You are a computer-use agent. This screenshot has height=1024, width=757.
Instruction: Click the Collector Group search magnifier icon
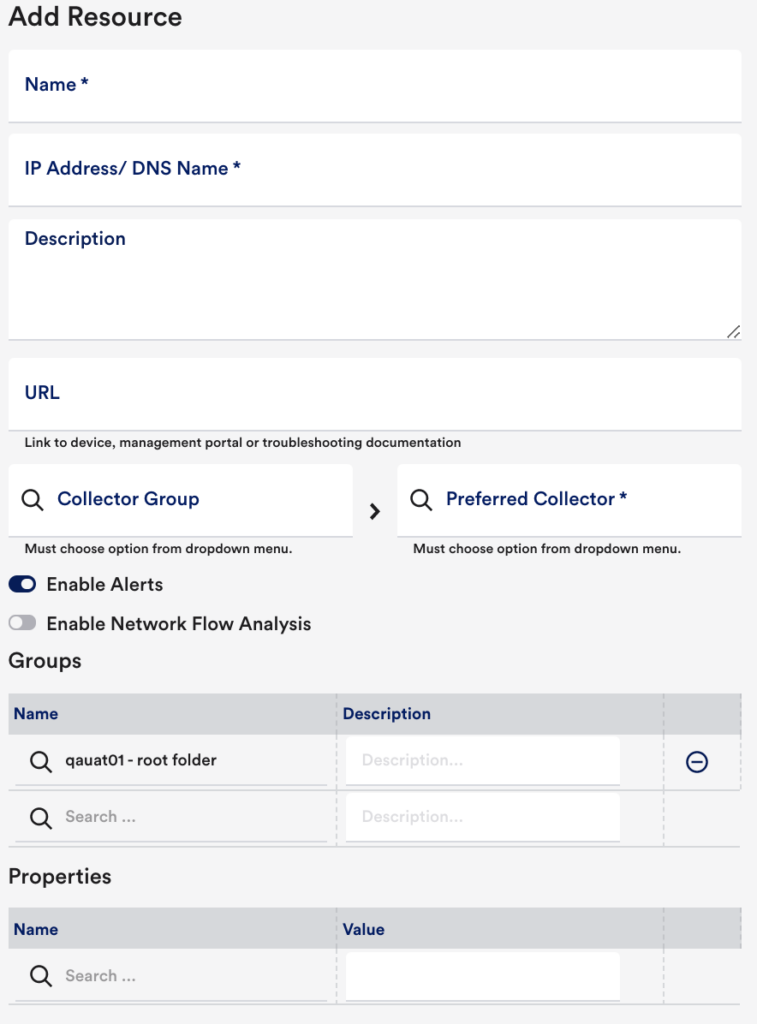click(32, 500)
